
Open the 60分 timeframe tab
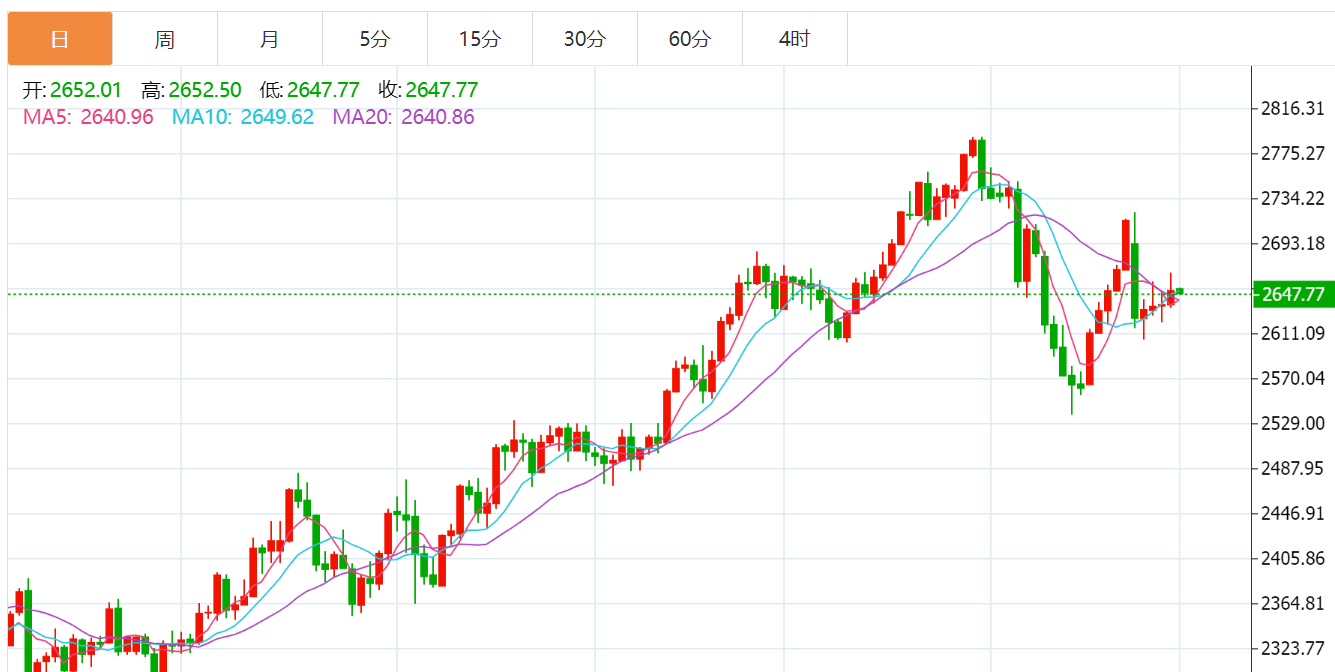tap(690, 40)
